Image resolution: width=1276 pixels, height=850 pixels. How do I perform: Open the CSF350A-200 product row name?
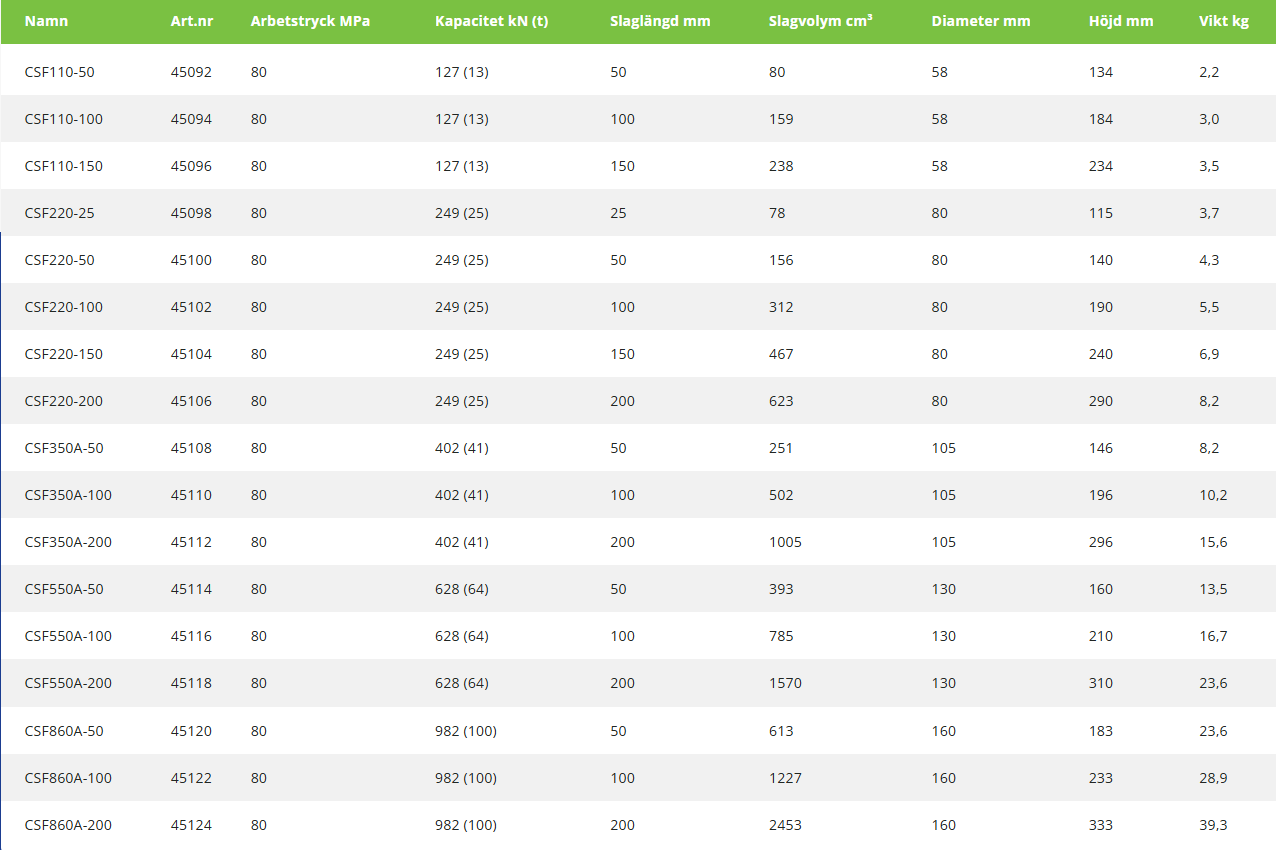(x=68, y=542)
